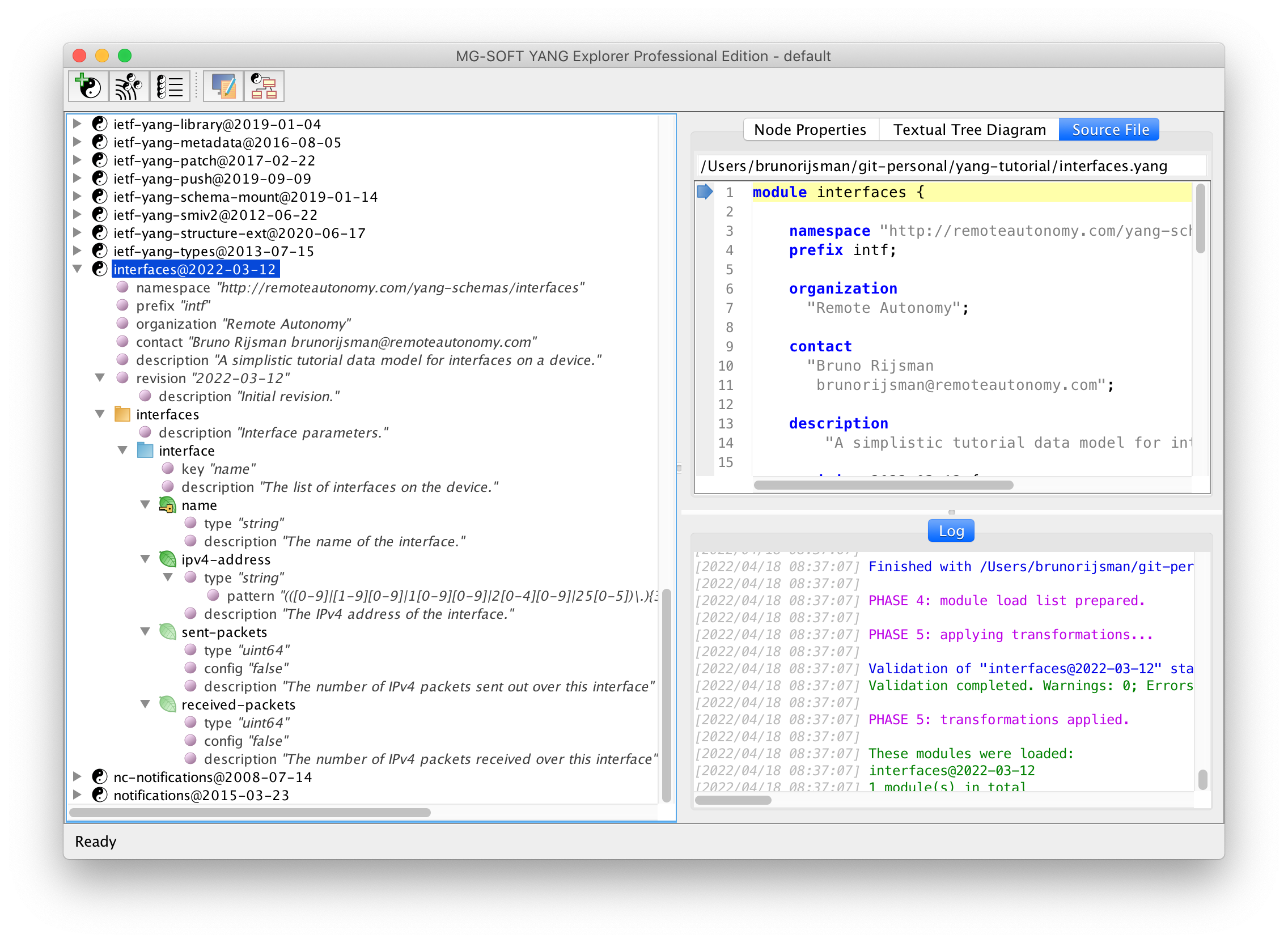Select the interfaces container folder icon
Image resolution: width=1288 pixels, height=943 pixels.
pyautogui.click(x=122, y=414)
